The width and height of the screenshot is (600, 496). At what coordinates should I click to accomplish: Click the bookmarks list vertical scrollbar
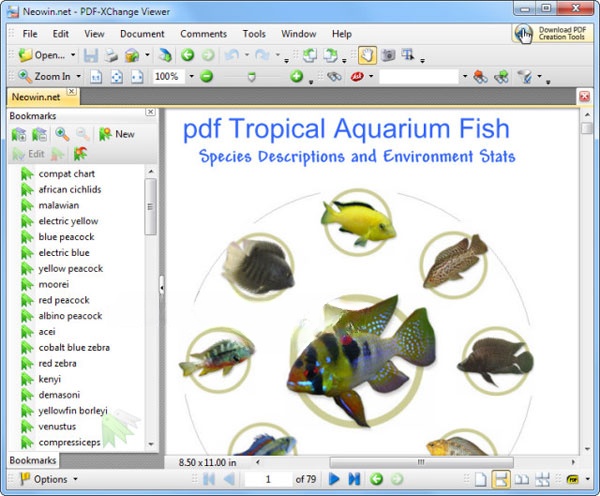pyautogui.click(x=150, y=207)
